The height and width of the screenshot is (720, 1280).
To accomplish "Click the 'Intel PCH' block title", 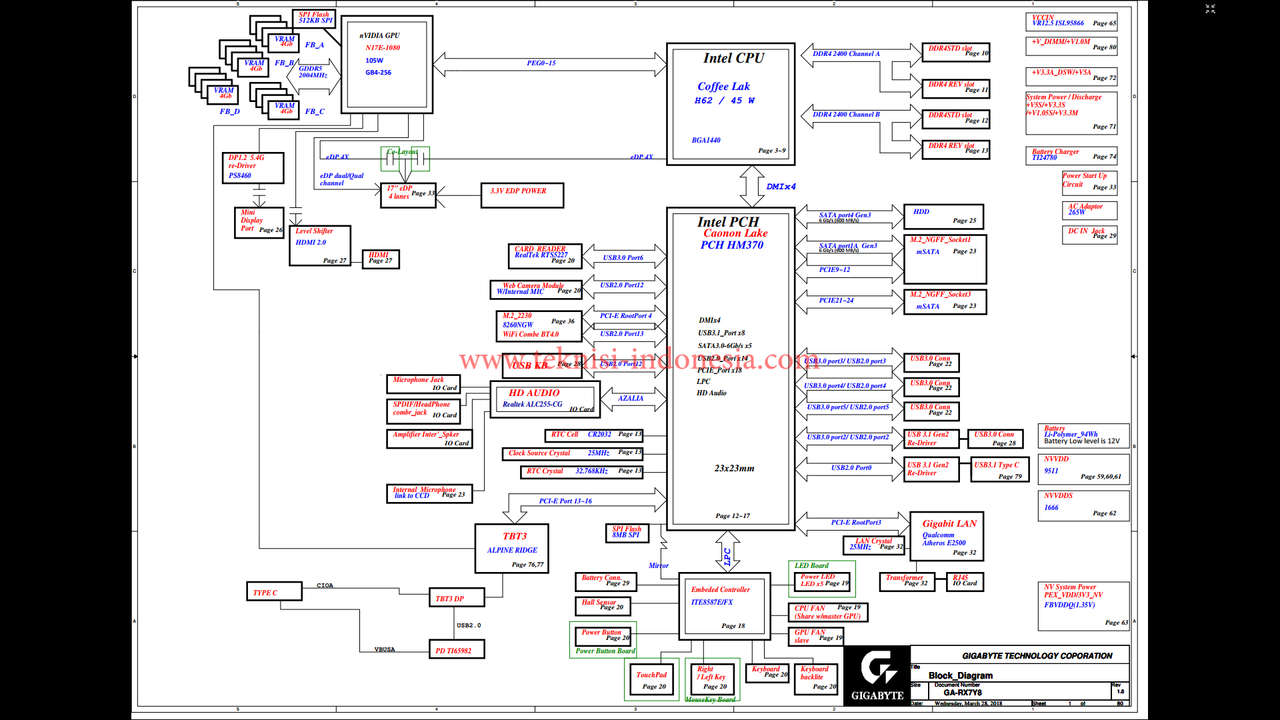I will tap(728, 222).
